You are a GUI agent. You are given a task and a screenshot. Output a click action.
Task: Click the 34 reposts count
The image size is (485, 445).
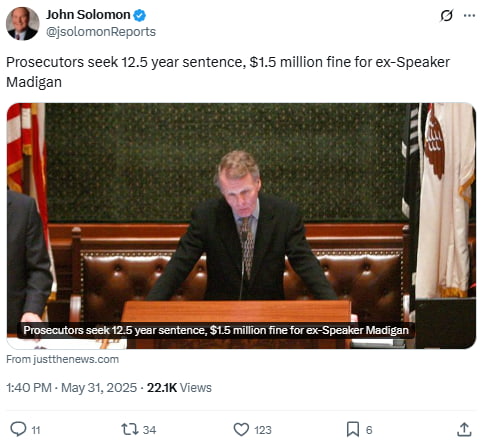coord(149,430)
